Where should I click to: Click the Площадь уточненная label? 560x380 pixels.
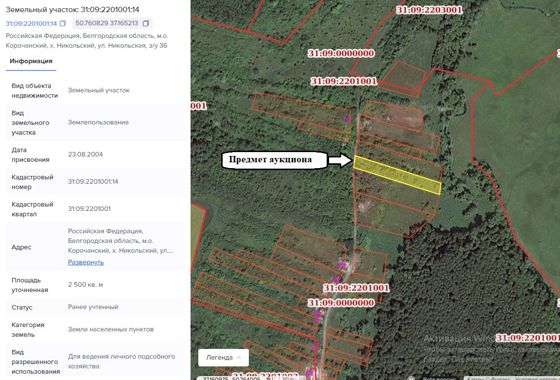[30, 285]
